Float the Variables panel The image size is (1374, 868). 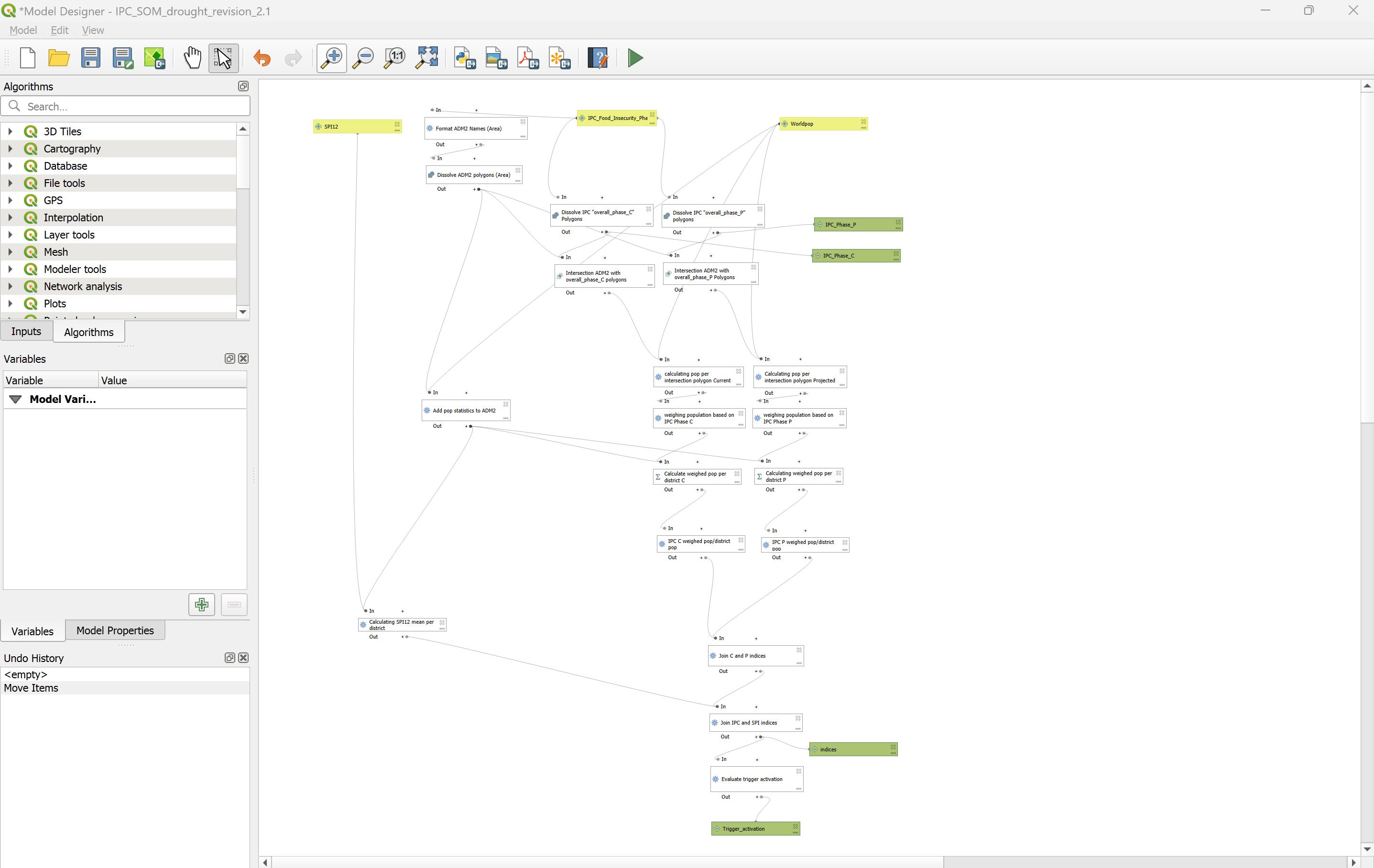[x=229, y=358]
